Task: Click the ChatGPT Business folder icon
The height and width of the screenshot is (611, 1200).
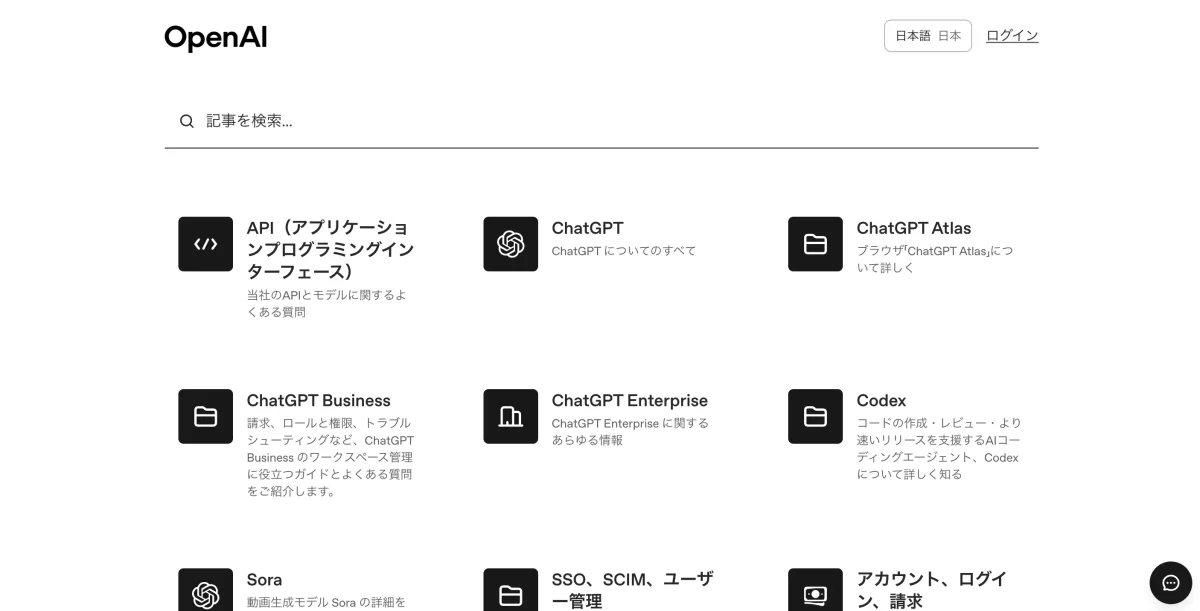Action: (x=205, y=416)
